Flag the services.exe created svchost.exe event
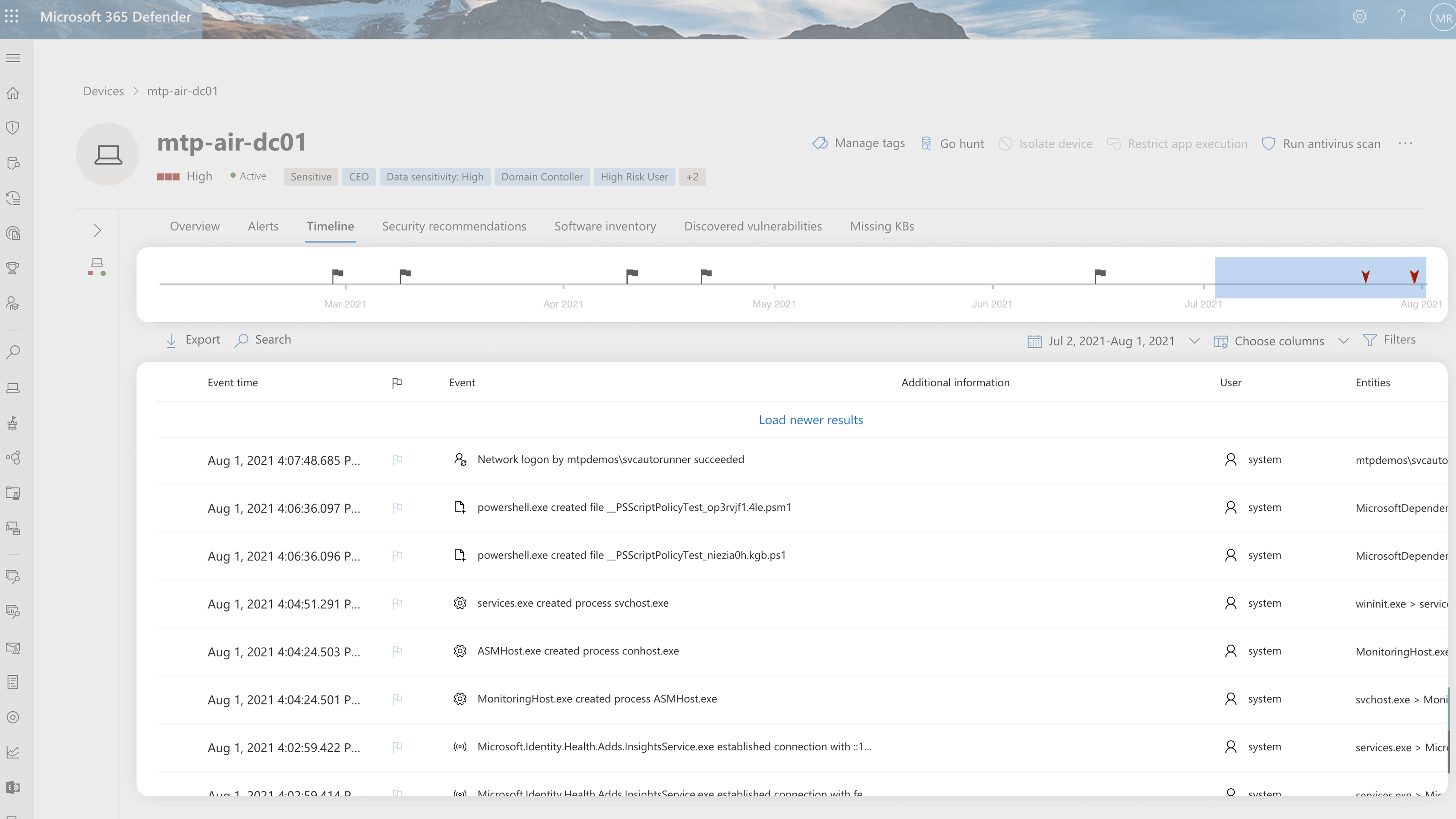This screenshot has height=819, width=1456. coord(397,603)
